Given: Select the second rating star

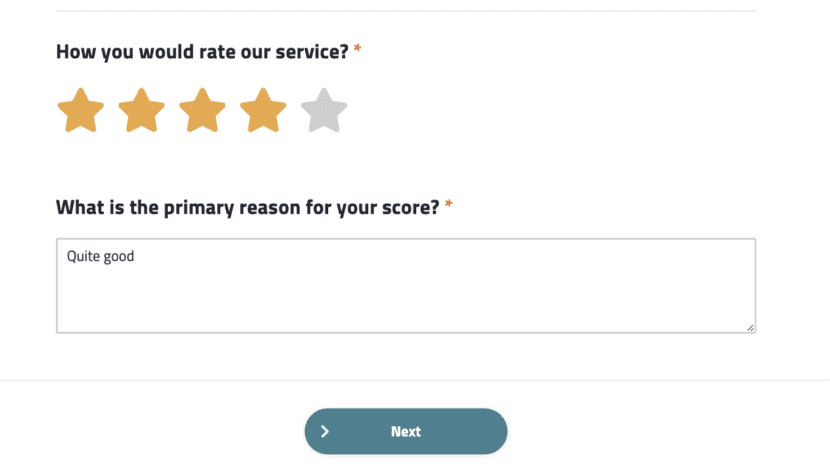Looking at the screenshot, I should pyautogui.click(x=141, y=111).
